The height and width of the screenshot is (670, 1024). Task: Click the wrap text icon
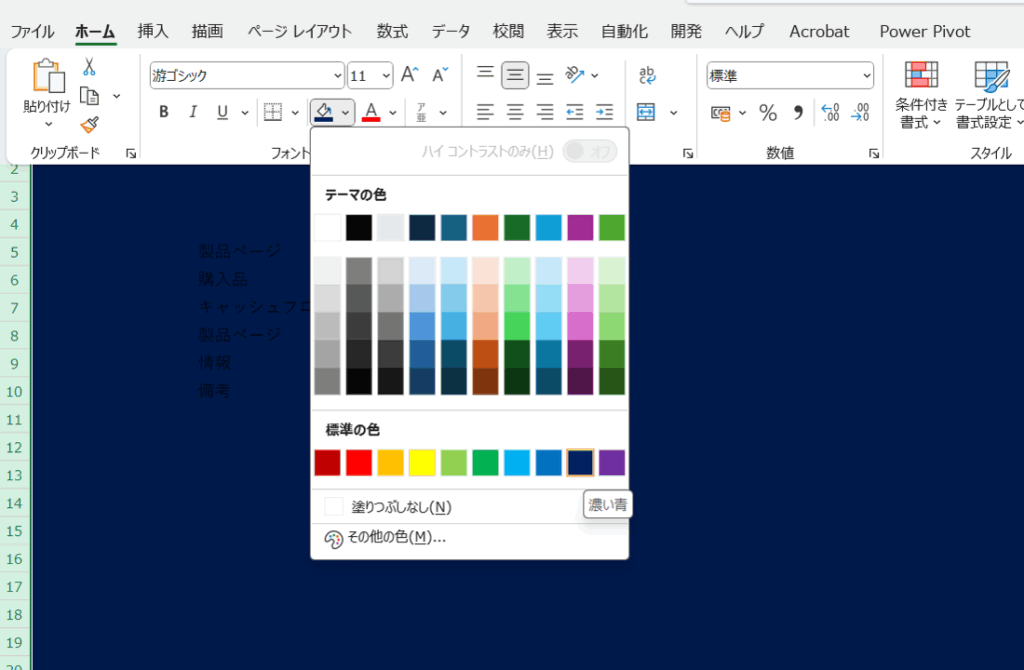coord(647,75)
